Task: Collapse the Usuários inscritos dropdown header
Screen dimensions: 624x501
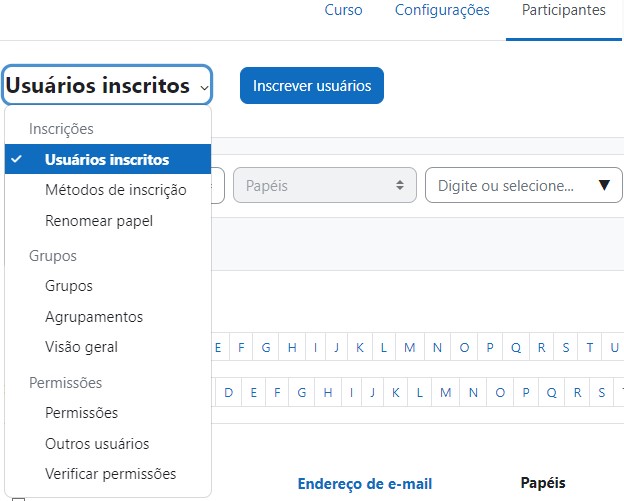Action: (x=107, y=86)
